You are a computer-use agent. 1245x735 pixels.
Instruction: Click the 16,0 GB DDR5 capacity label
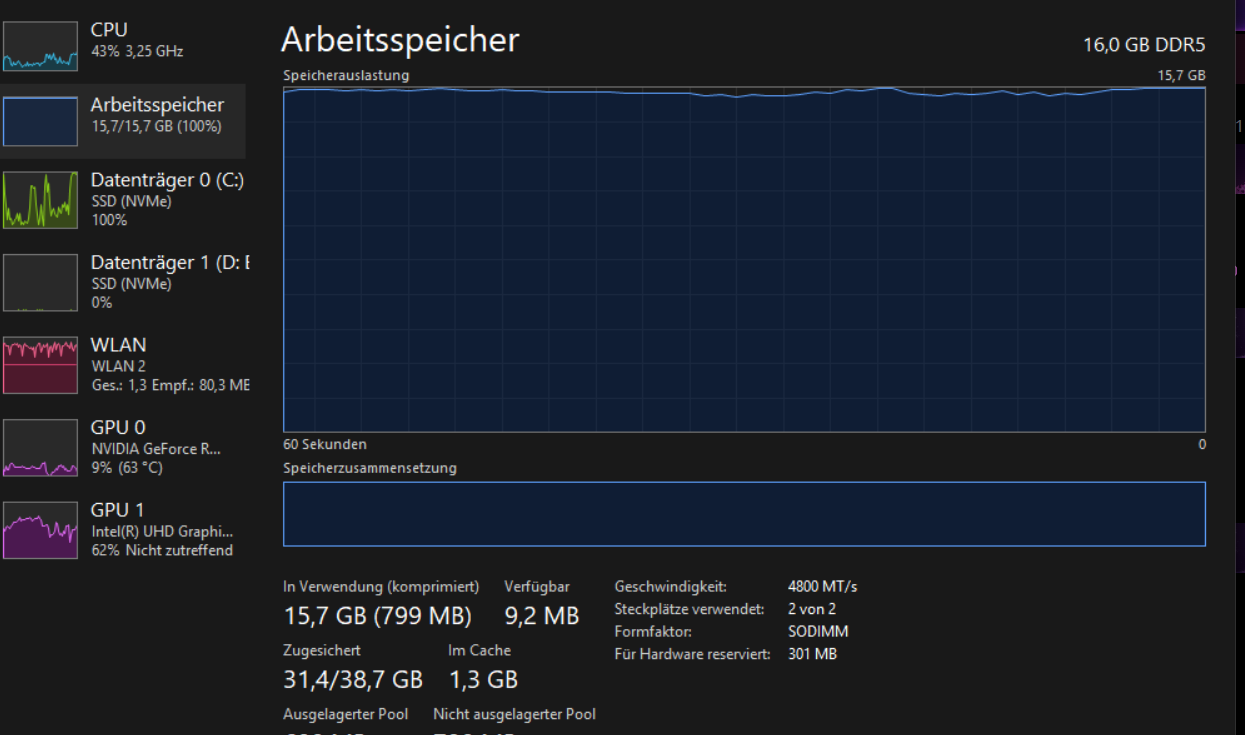(1144, 45)
